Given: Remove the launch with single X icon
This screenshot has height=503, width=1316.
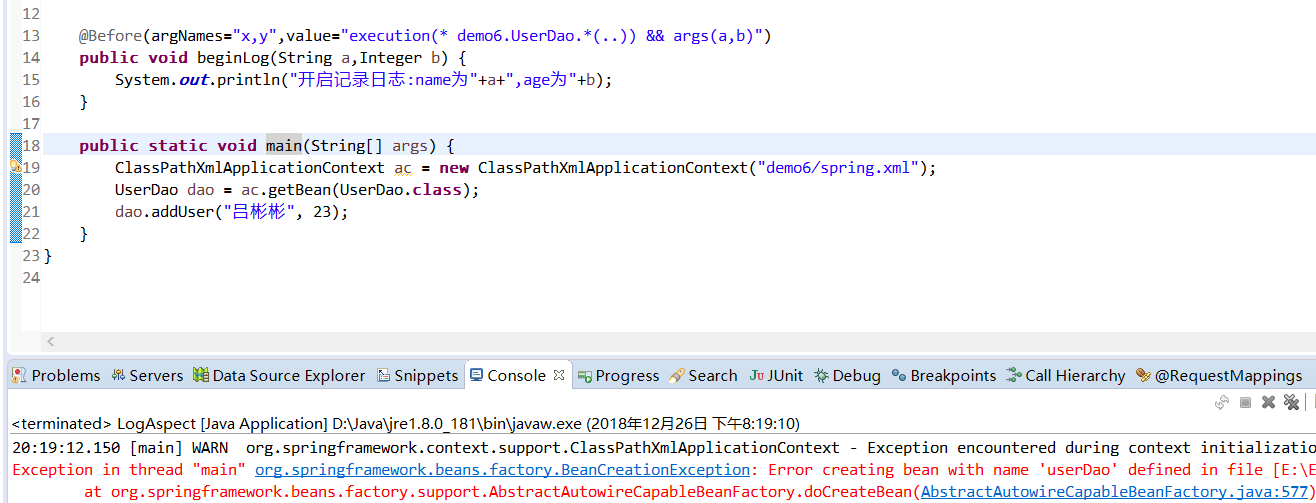Looking at the screenshot, I should coord(1268,402).
